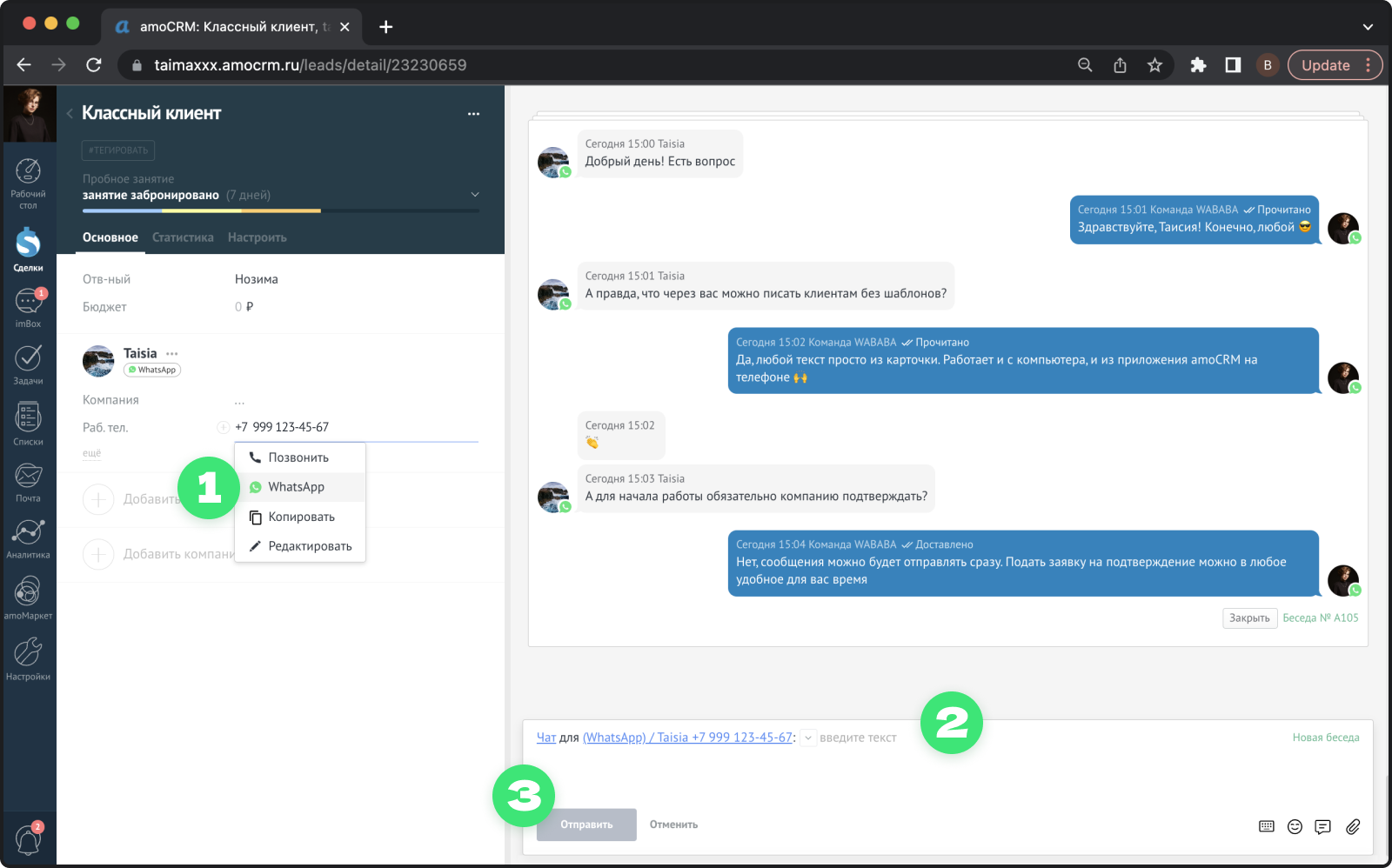Click the Классный клиент lead title

[151, 113]
